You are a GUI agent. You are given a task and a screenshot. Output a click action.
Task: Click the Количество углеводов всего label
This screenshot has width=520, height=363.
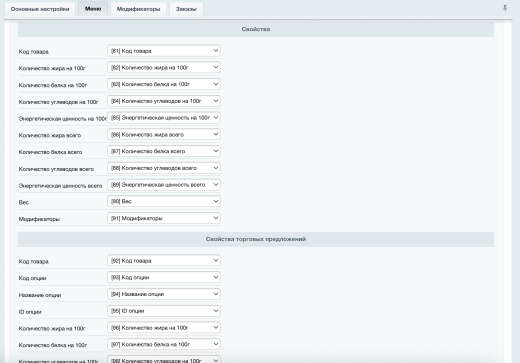click(56, 169)
